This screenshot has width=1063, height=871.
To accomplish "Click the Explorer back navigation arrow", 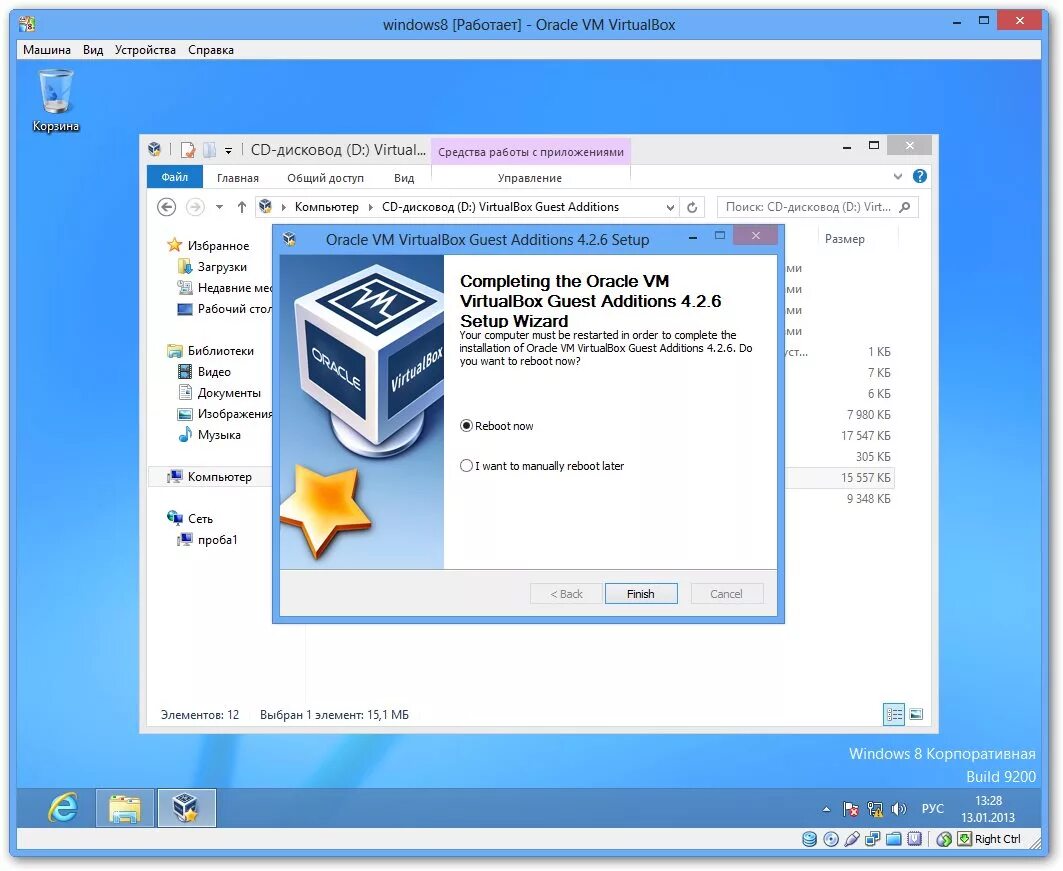I will tap(167, 207).
